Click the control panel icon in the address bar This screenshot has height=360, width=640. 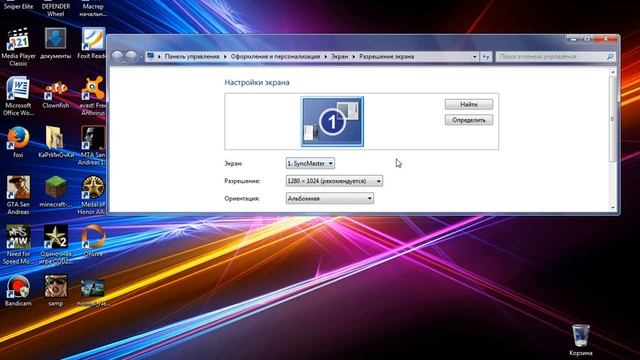coord(151,56)
